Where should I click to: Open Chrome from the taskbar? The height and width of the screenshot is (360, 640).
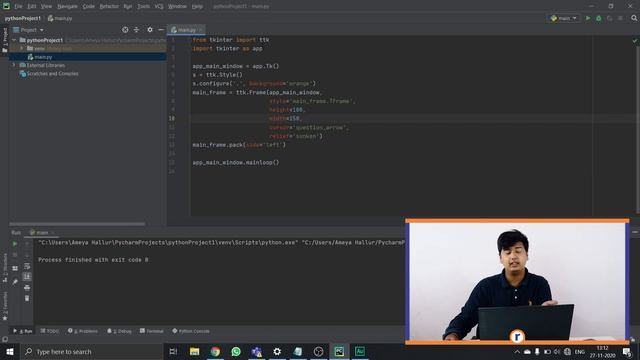(215, 351)
